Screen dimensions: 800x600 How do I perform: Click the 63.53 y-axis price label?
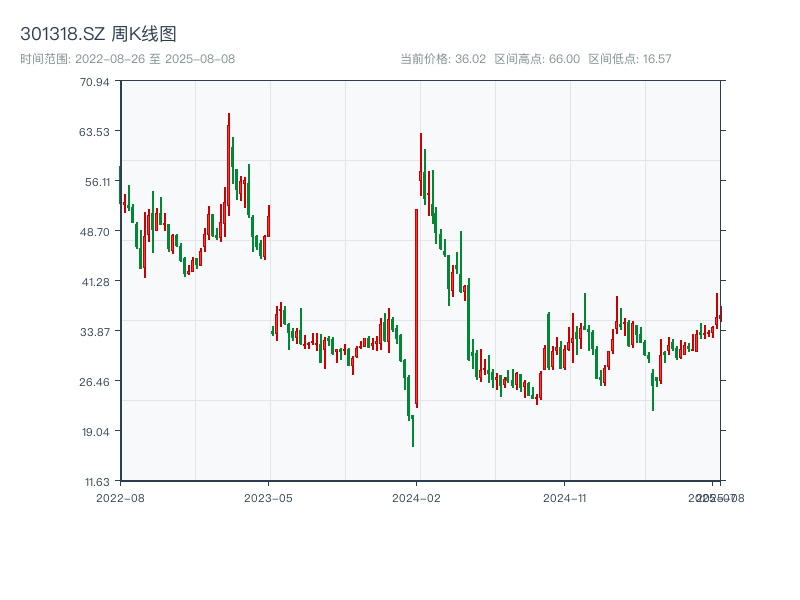[x=95, y=131]
